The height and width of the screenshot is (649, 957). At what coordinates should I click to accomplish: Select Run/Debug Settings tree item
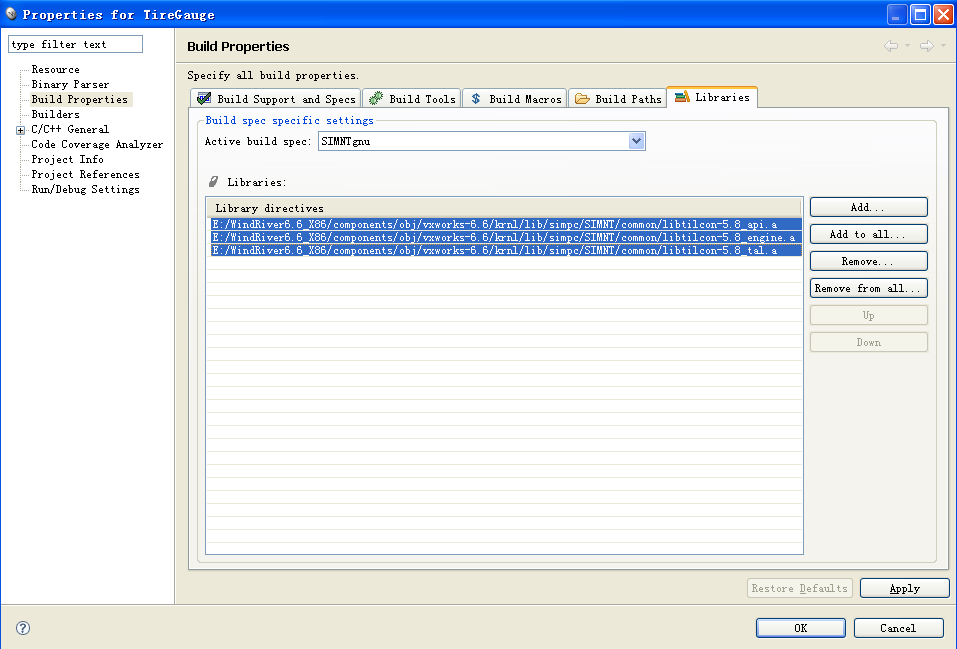[85, 189]
